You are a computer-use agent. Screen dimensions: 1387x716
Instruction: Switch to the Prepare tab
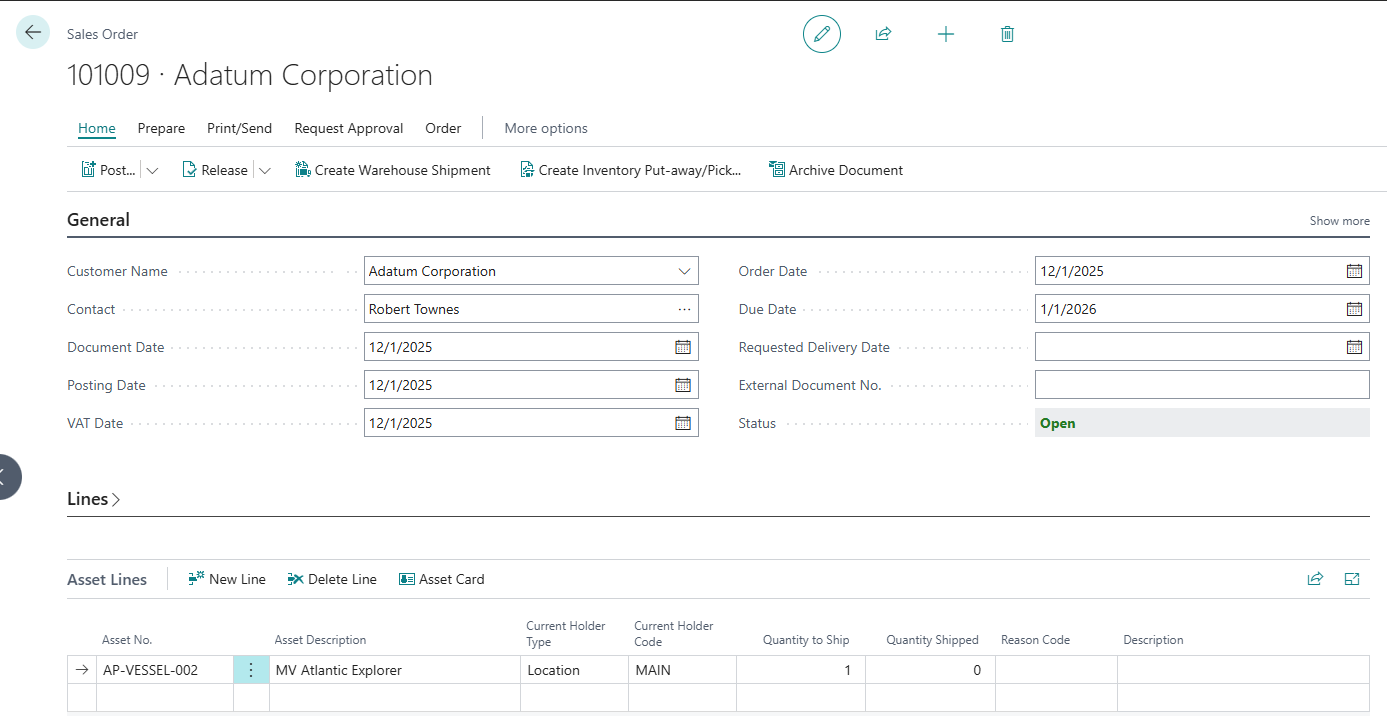161,128
